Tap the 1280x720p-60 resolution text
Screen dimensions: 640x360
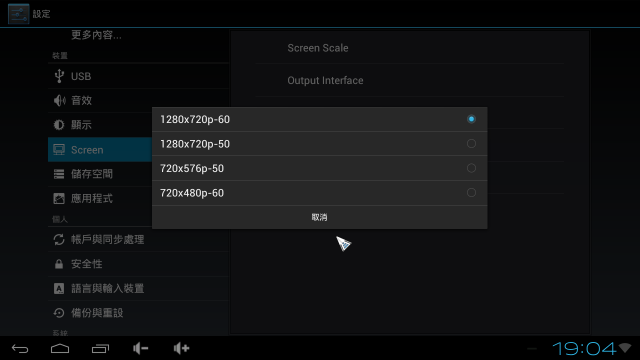click(195, 120)
